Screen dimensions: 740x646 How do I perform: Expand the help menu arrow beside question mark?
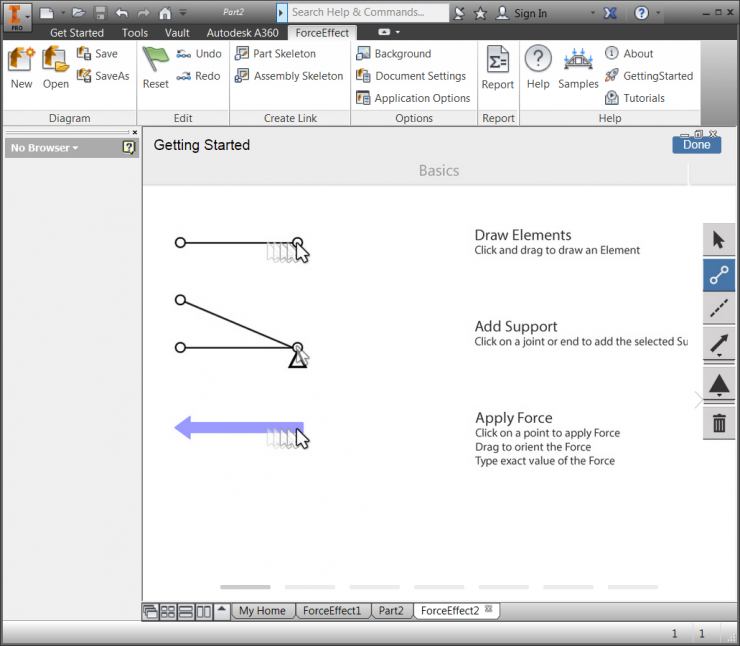tap(658, 13)
